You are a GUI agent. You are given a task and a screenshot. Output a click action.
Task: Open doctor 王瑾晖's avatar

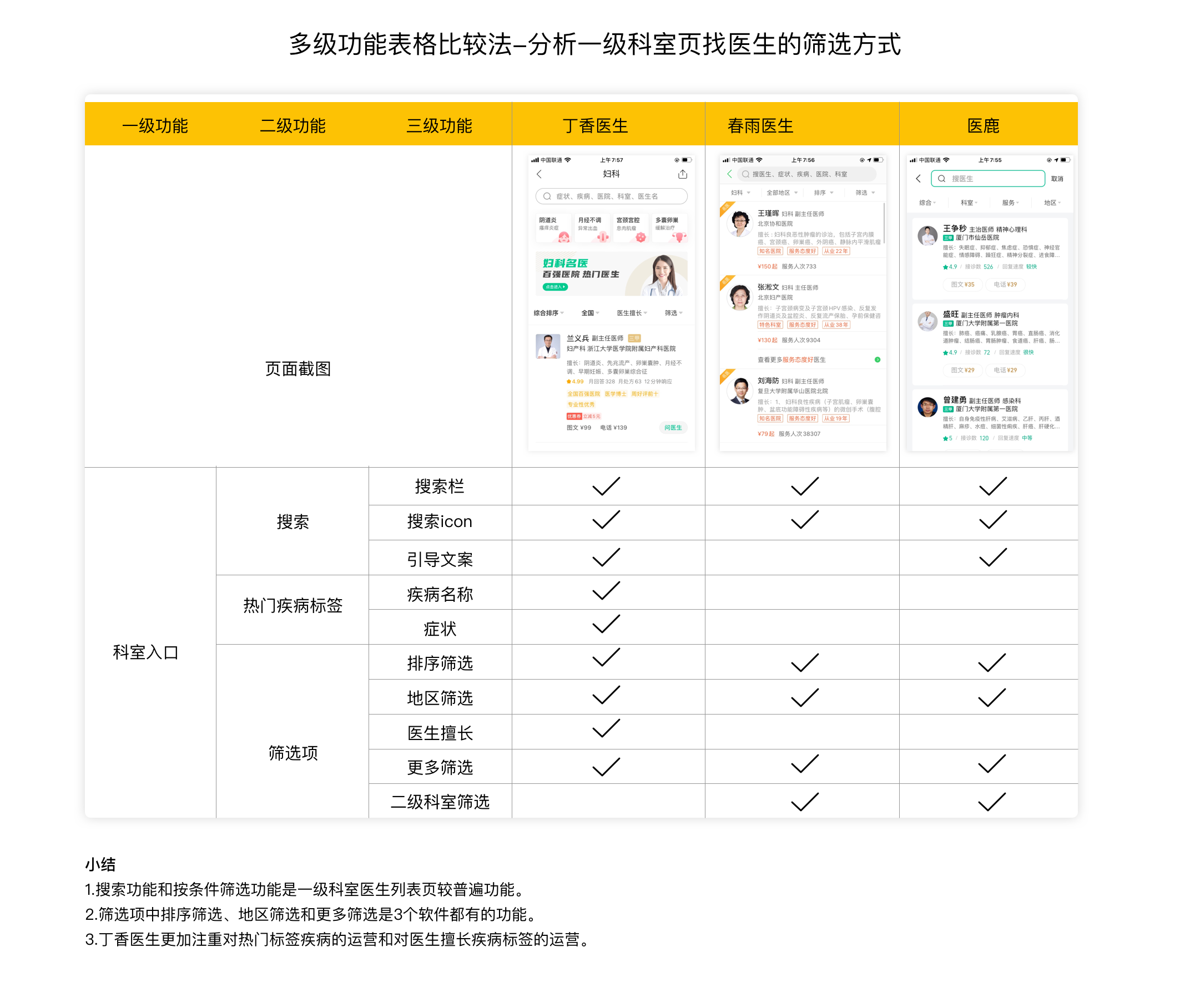(739, 224)
